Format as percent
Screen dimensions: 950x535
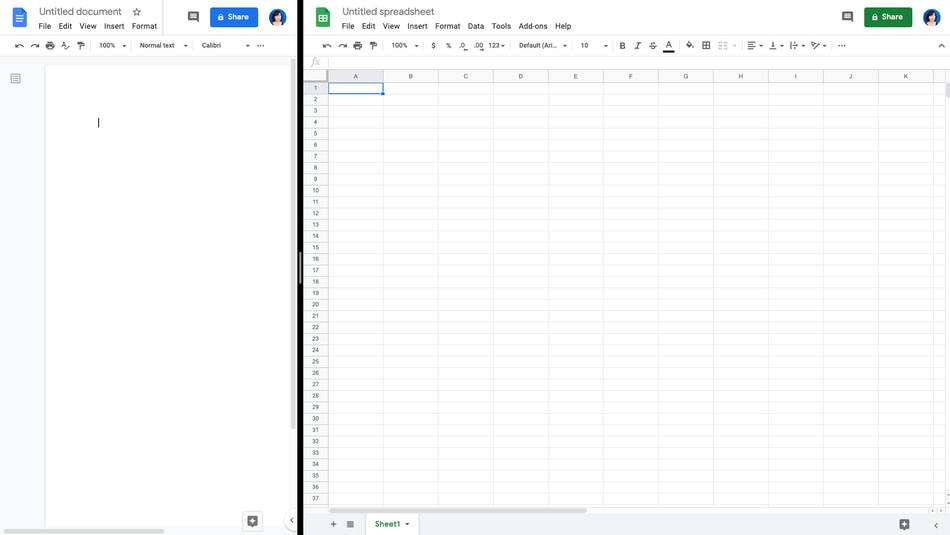[x=448, y=45]
